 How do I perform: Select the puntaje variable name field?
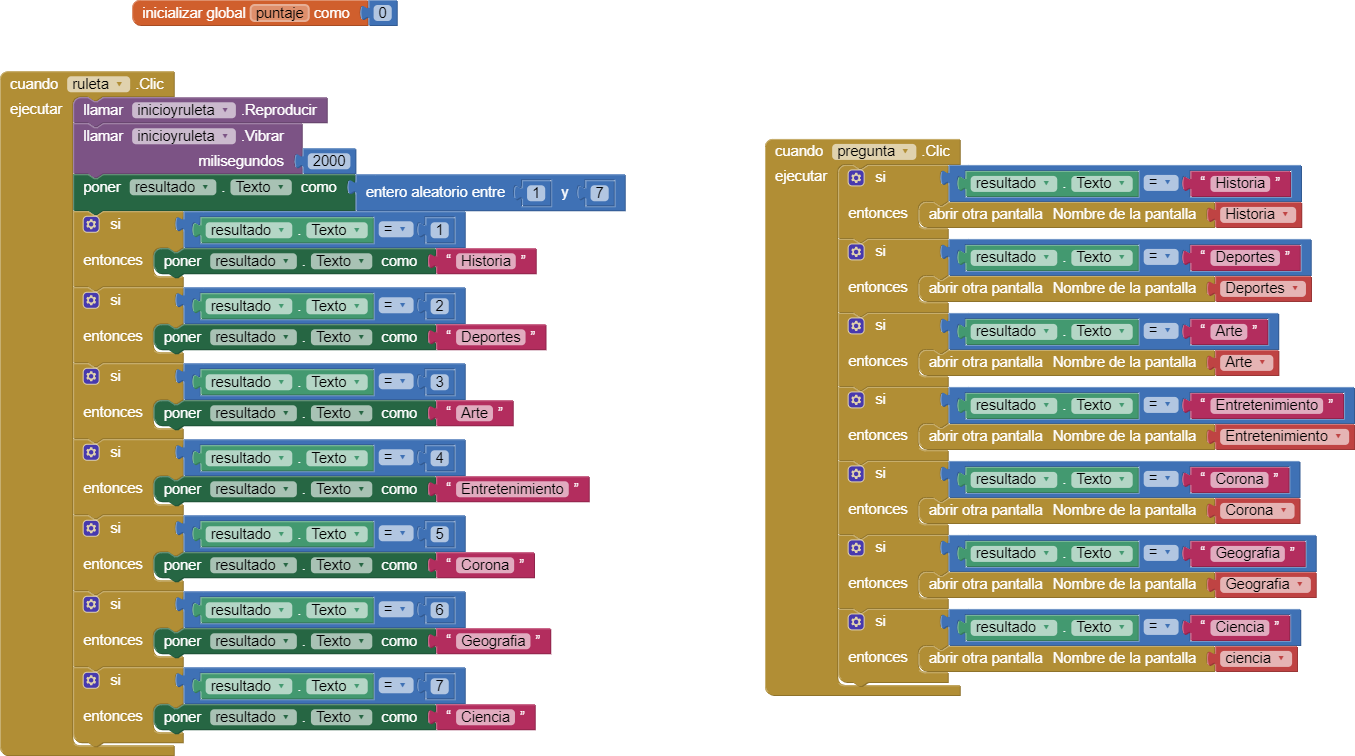tap(280, 14)
